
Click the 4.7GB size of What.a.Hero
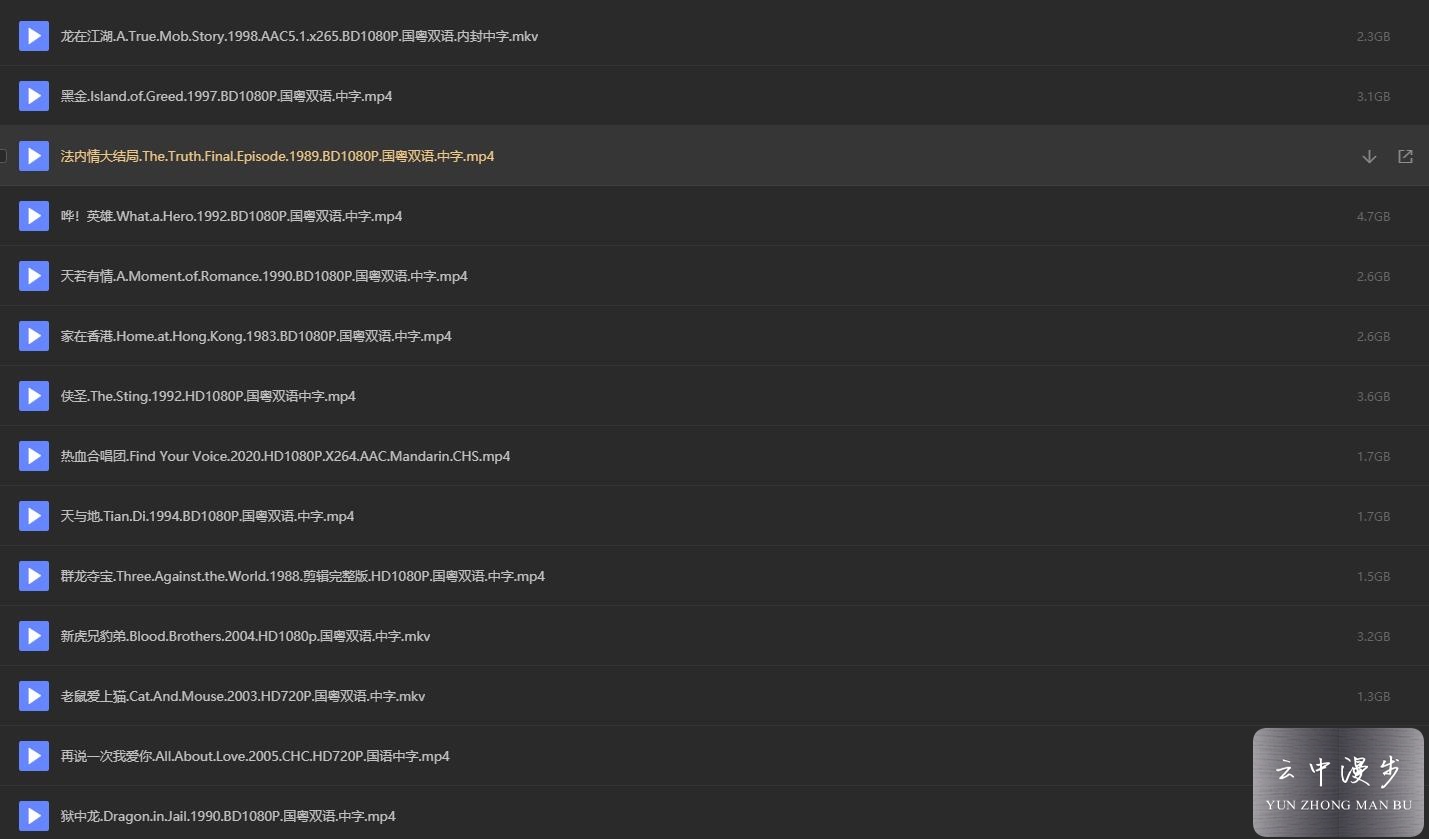coord(1373,216)
